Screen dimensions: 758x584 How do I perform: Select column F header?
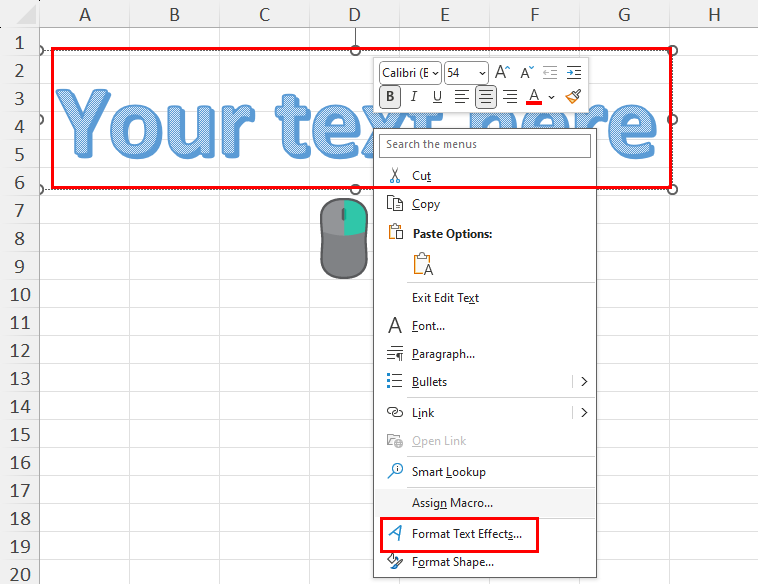coord(534,15)
